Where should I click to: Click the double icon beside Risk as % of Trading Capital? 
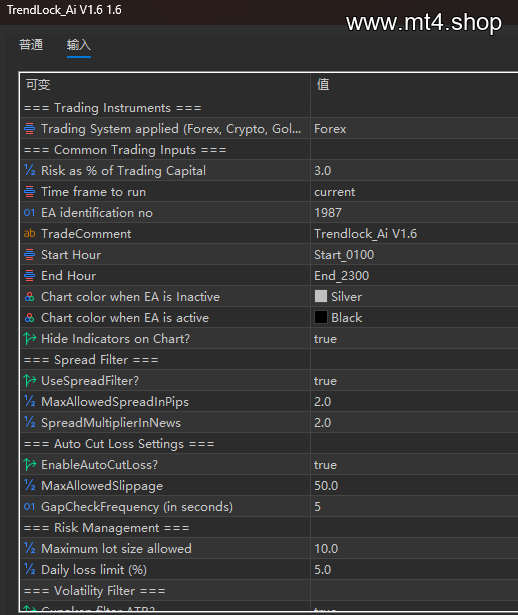29,170
